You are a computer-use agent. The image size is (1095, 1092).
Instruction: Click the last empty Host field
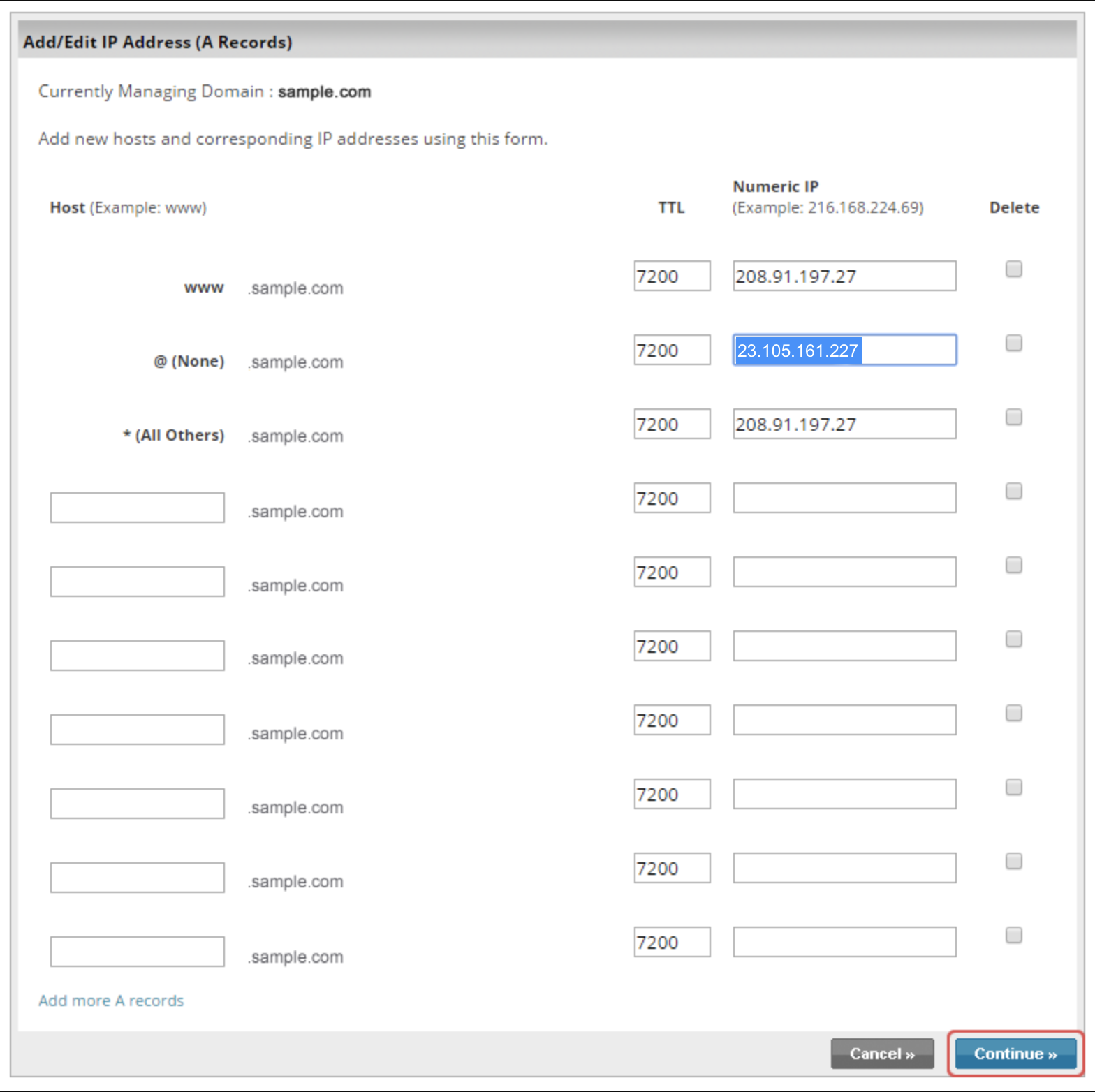point(137,952)
